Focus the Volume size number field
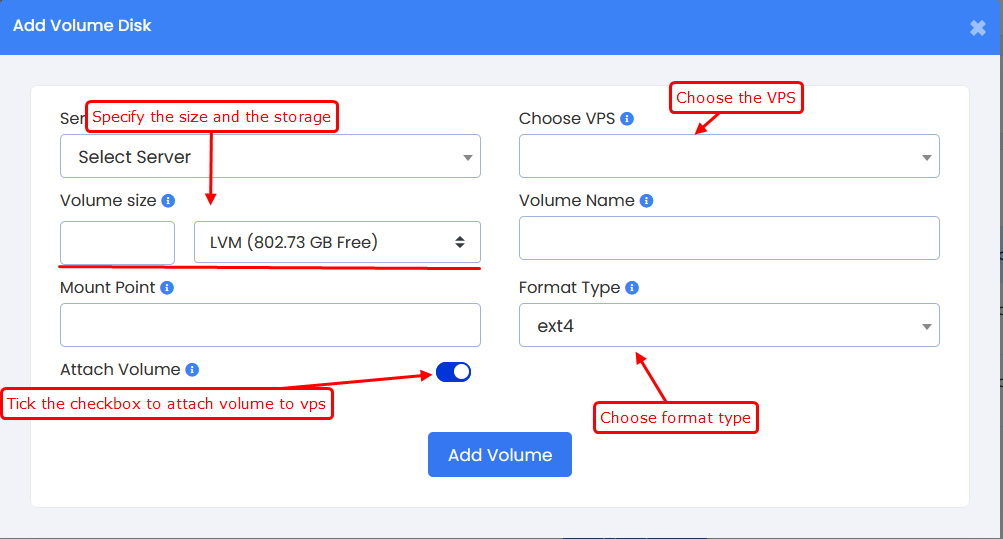1003x539 pixels. pos(117,242)
